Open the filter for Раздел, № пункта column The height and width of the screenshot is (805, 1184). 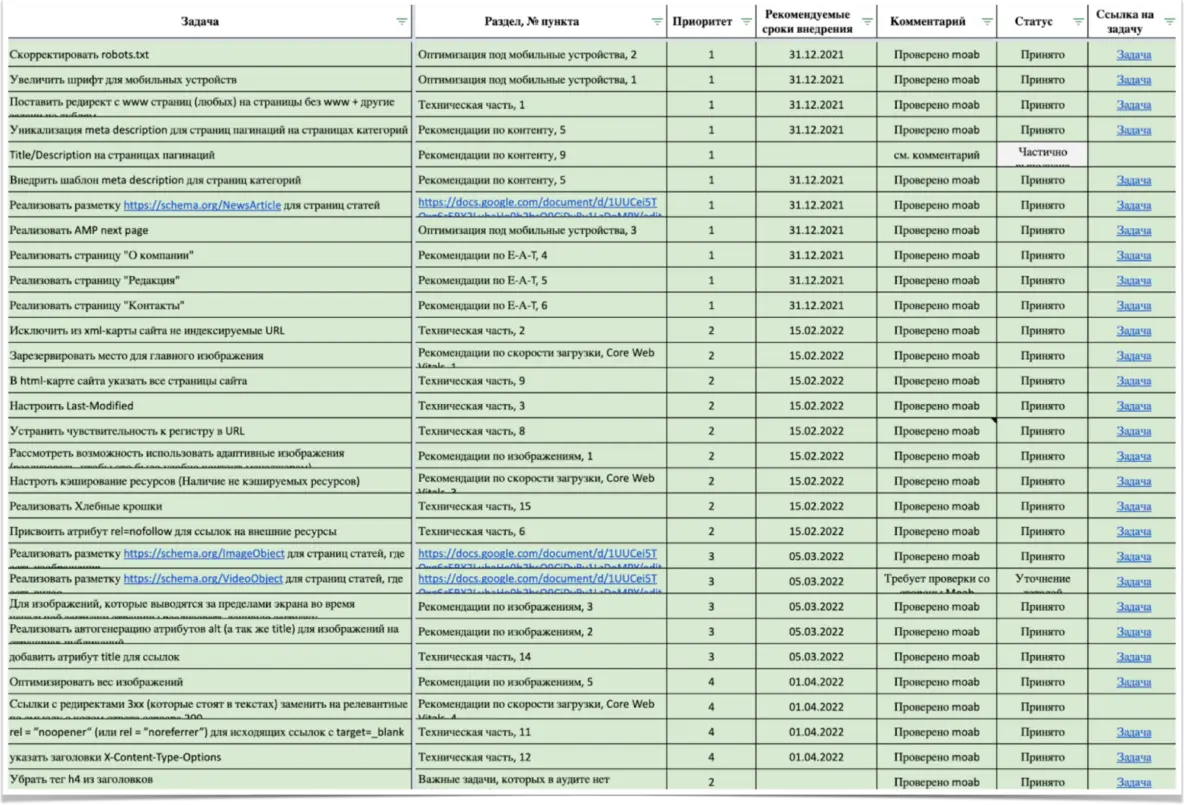point(657,21)
